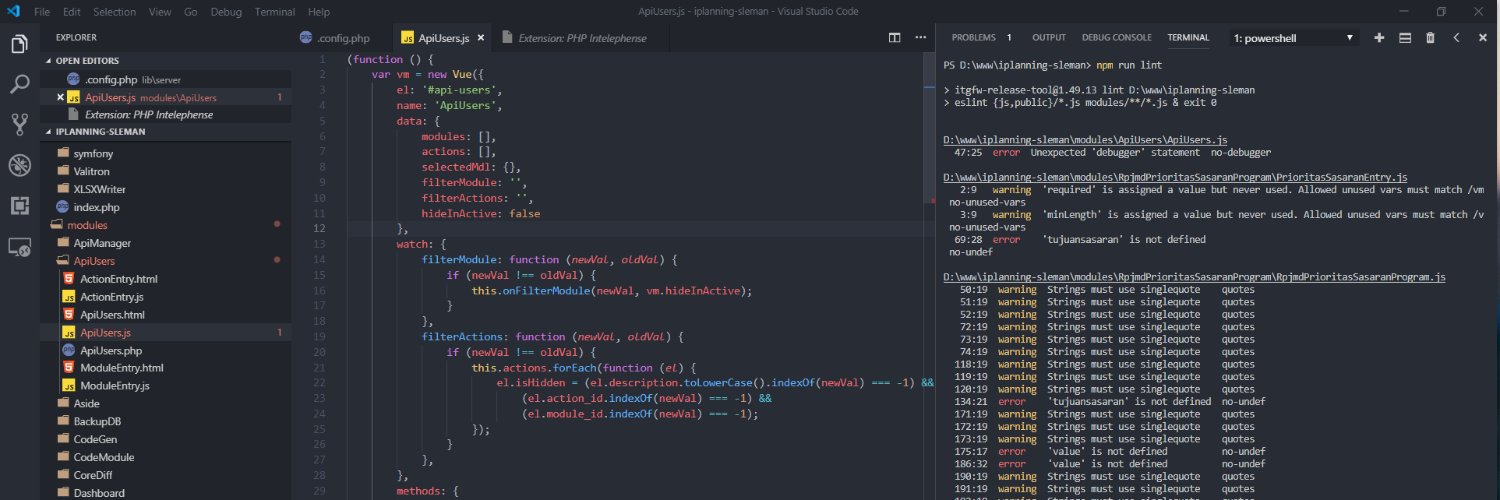Expand the Aside folder
Image resolution: width=1500 pixels, height=500 pixels.
(87, 403)
